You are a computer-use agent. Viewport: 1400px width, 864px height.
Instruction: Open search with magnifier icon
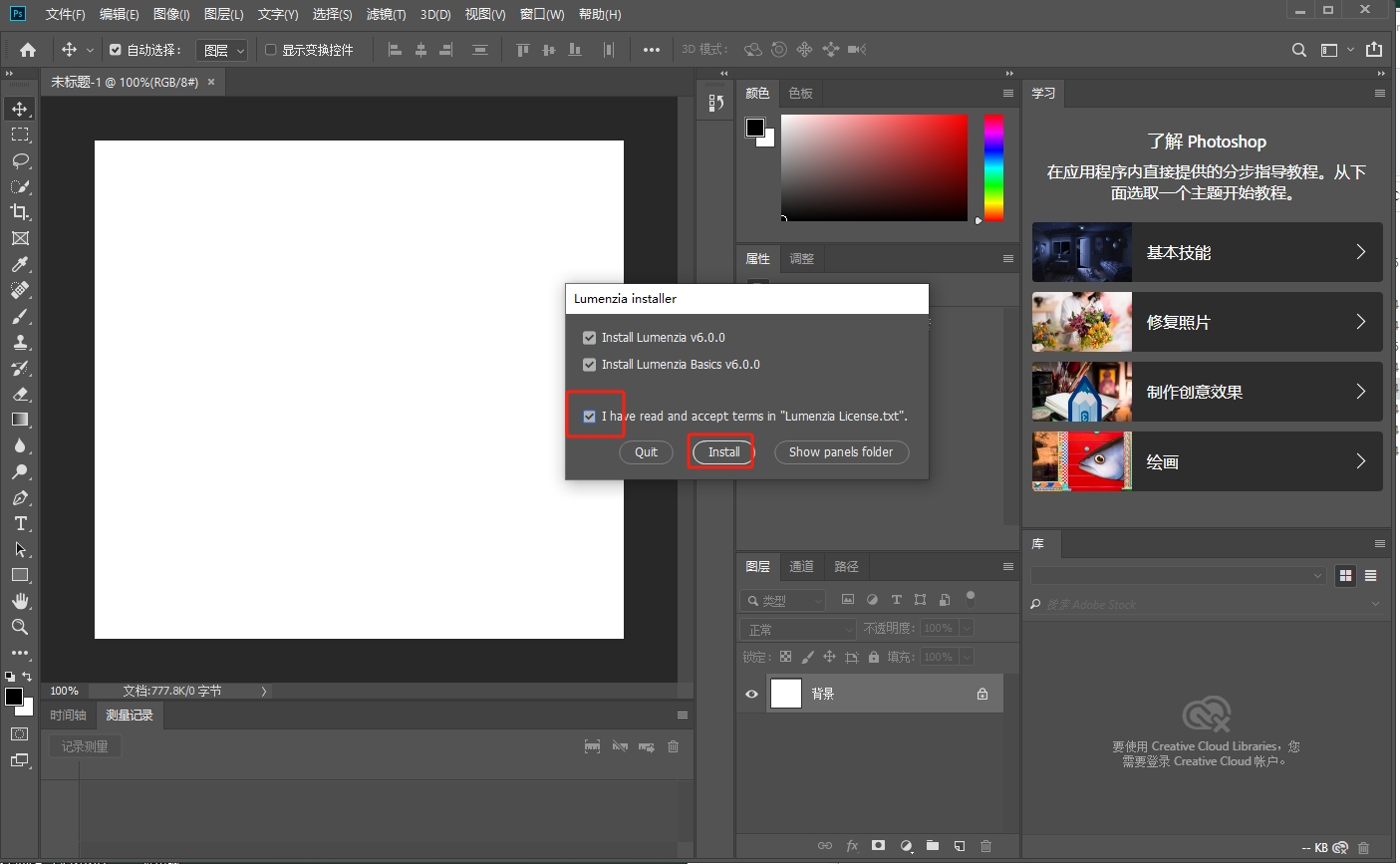pyautogui.click(x=1299, y=50)
